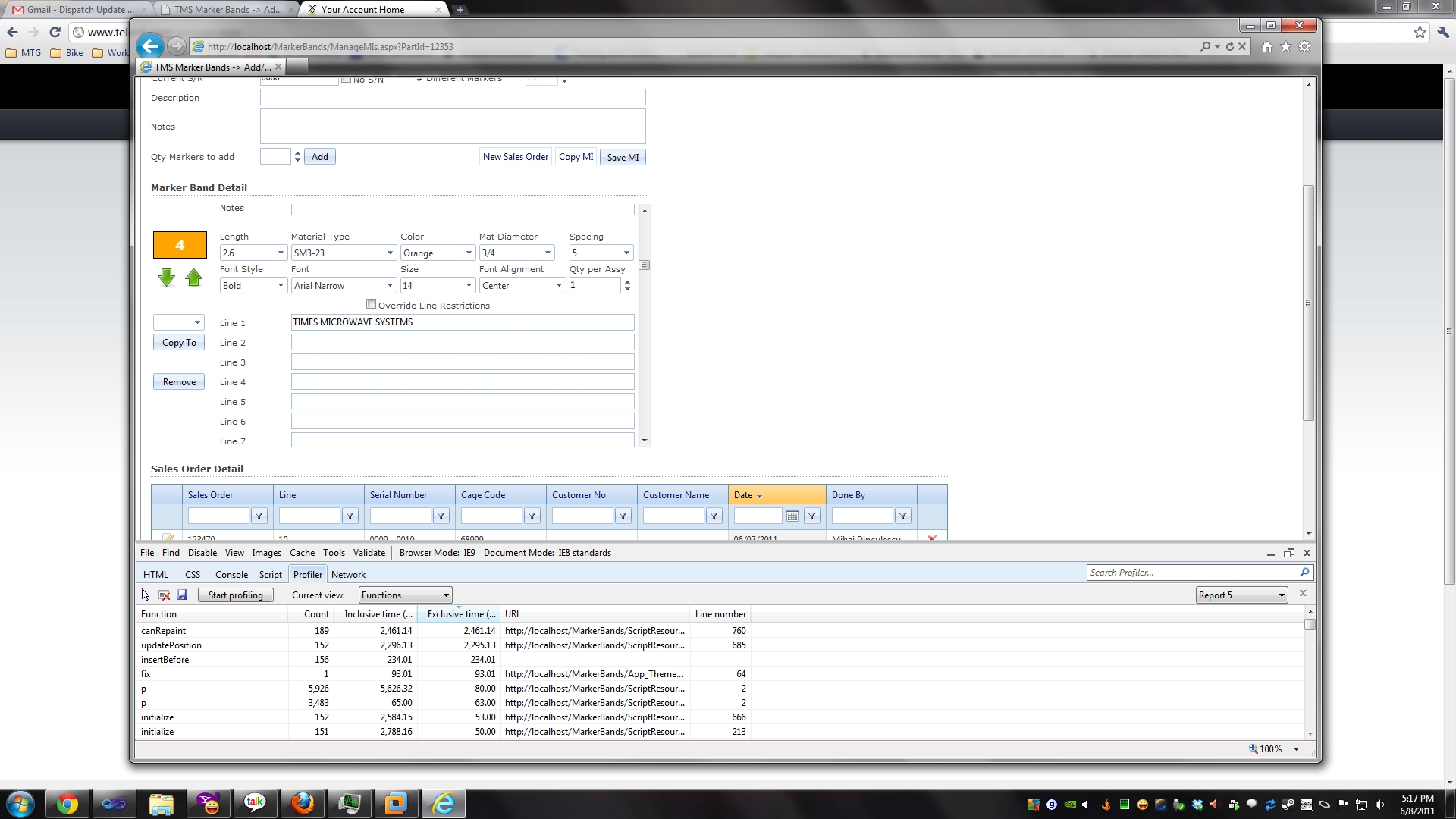1456x819 pixels.
Task: Click the Save MI button
Action: [x=623, y=157]
